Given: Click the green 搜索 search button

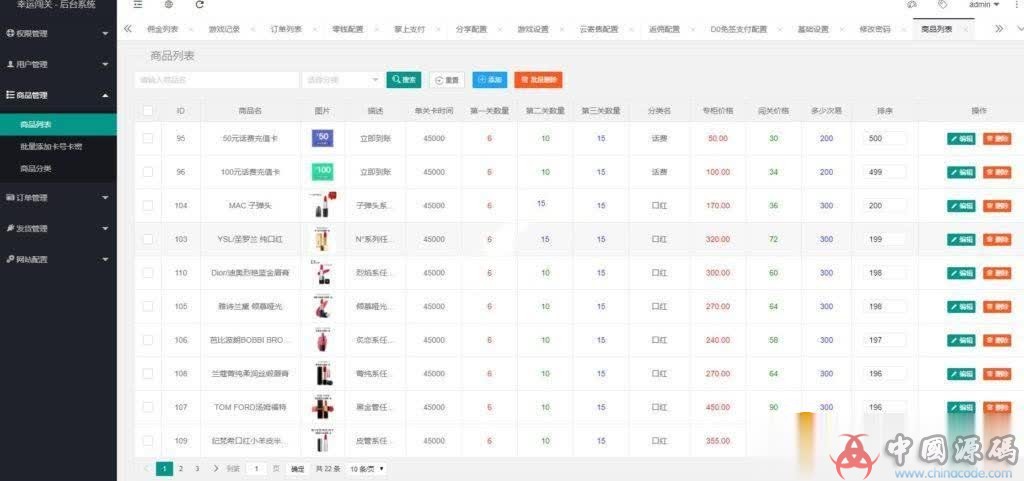Looking at the screenshot, I should coord(404,80).
